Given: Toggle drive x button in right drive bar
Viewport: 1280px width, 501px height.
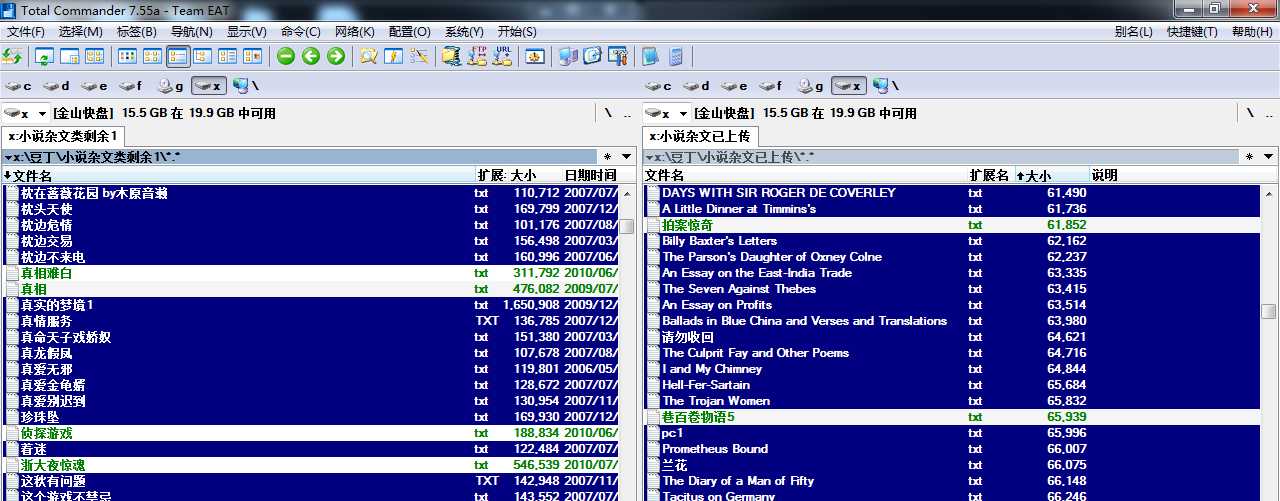Looking at the screenshot, I should 849,86.
